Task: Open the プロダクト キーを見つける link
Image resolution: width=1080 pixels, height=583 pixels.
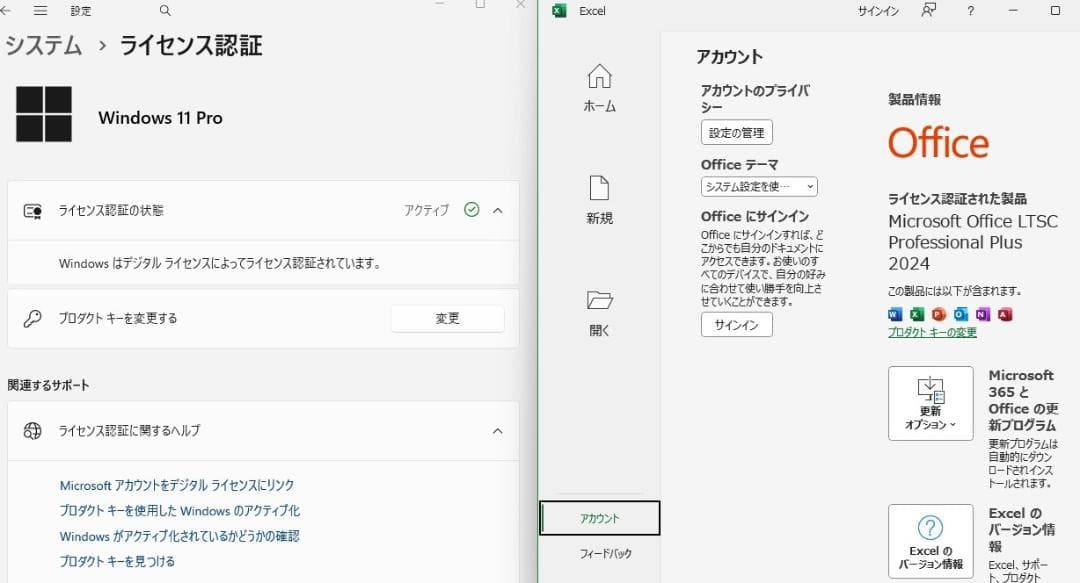Action: (x=117, y=562)
